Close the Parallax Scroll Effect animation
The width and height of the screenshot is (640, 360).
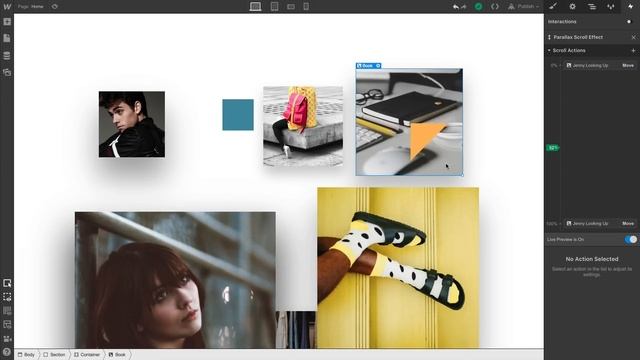[633, 37]
